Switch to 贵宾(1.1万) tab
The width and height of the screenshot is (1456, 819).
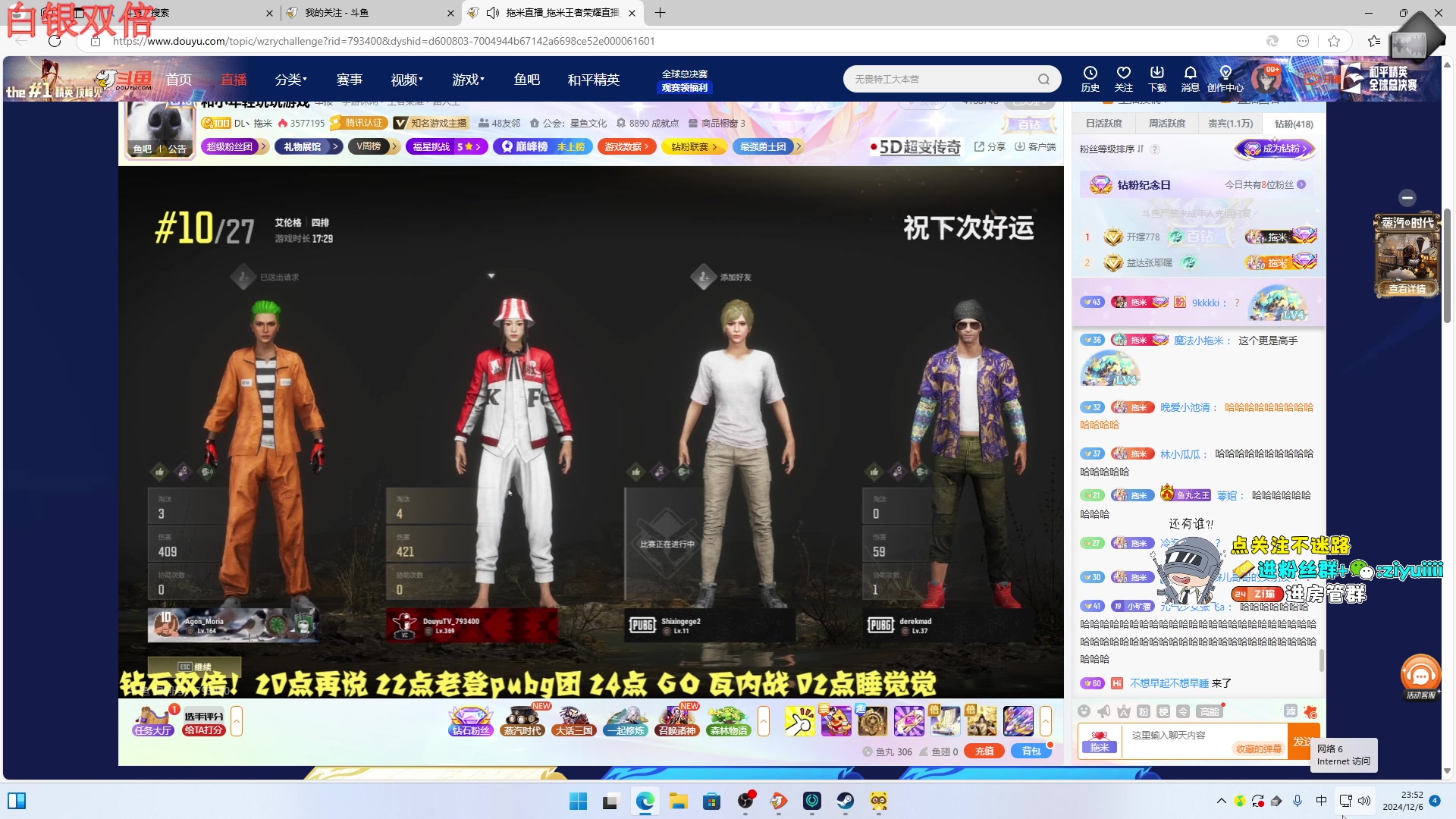tap(1230, 123)
